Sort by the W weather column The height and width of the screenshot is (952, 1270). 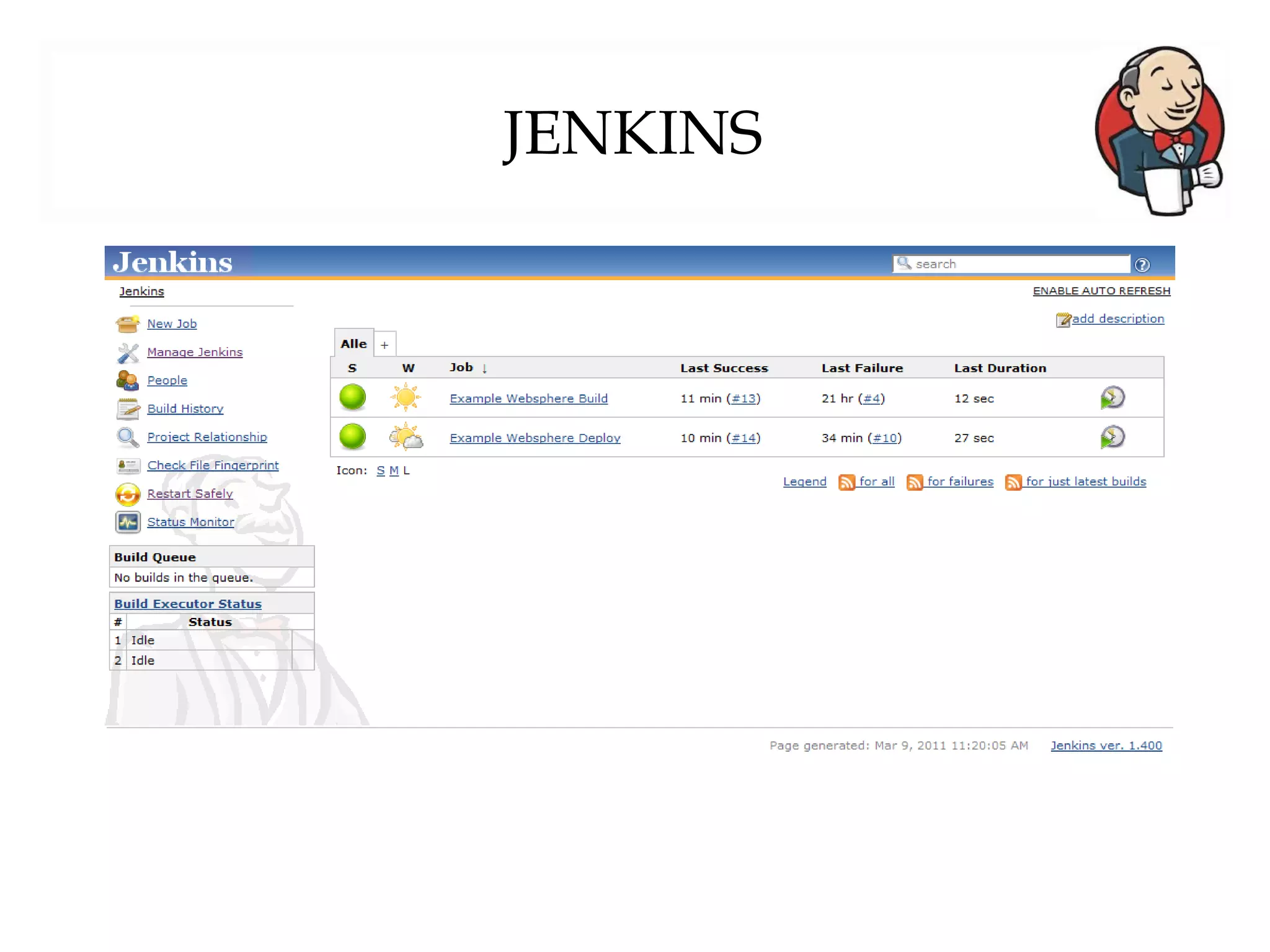click(408, 368)
